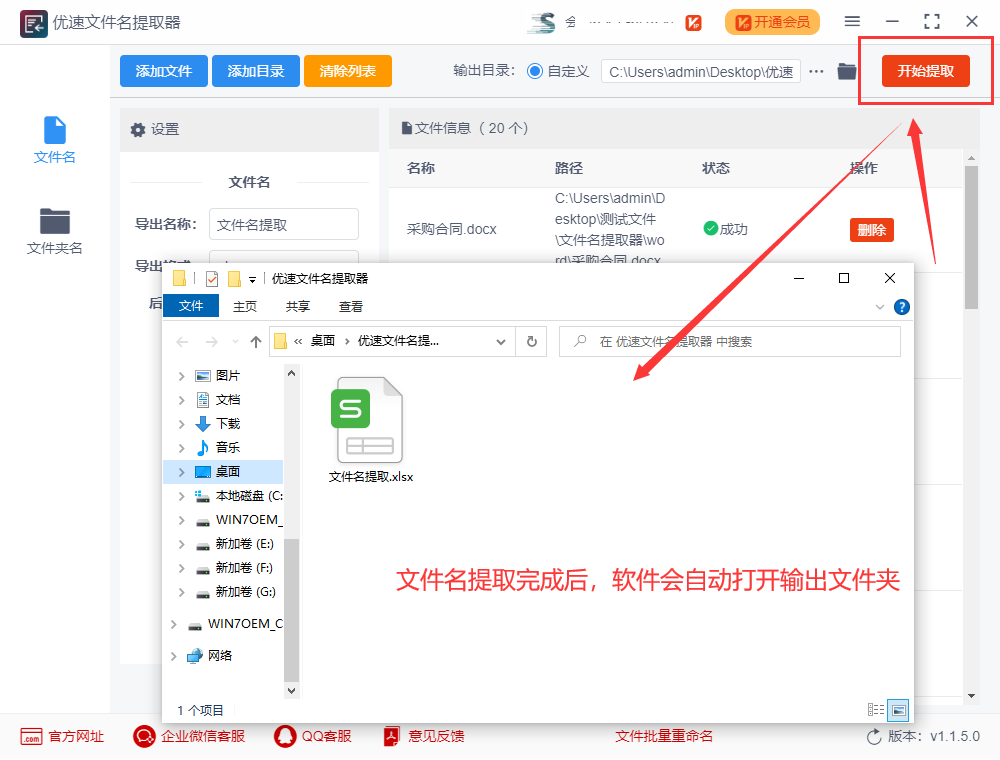1000x760 pixels.
Task: Click the app logo in title bar
Action: click(x=33, y=24)
